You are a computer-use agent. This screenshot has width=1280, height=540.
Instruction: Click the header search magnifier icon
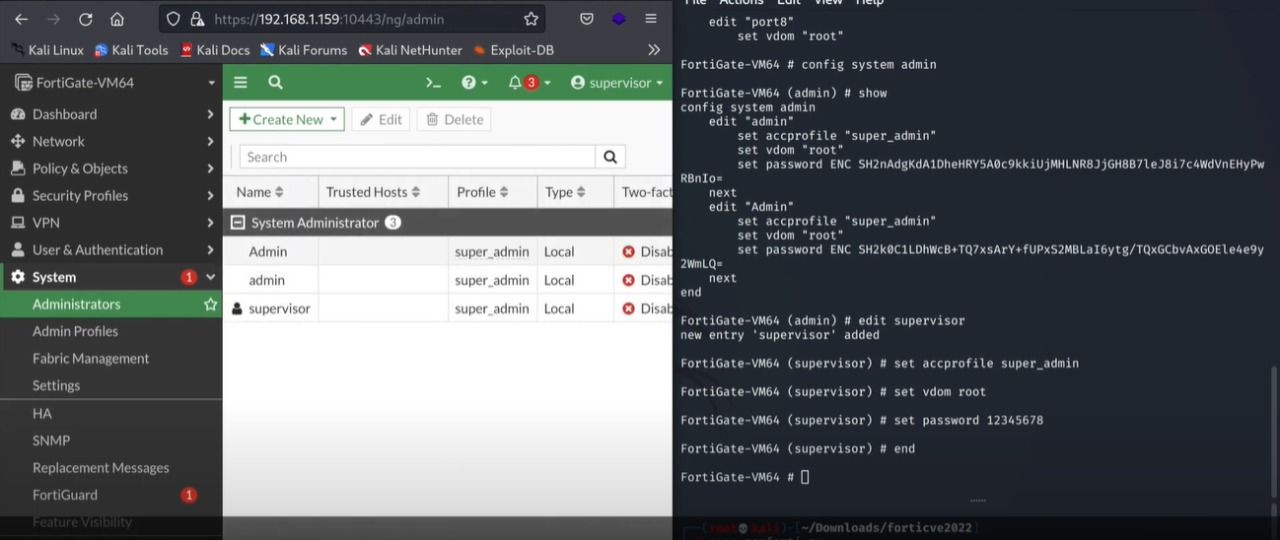(275, 83)
